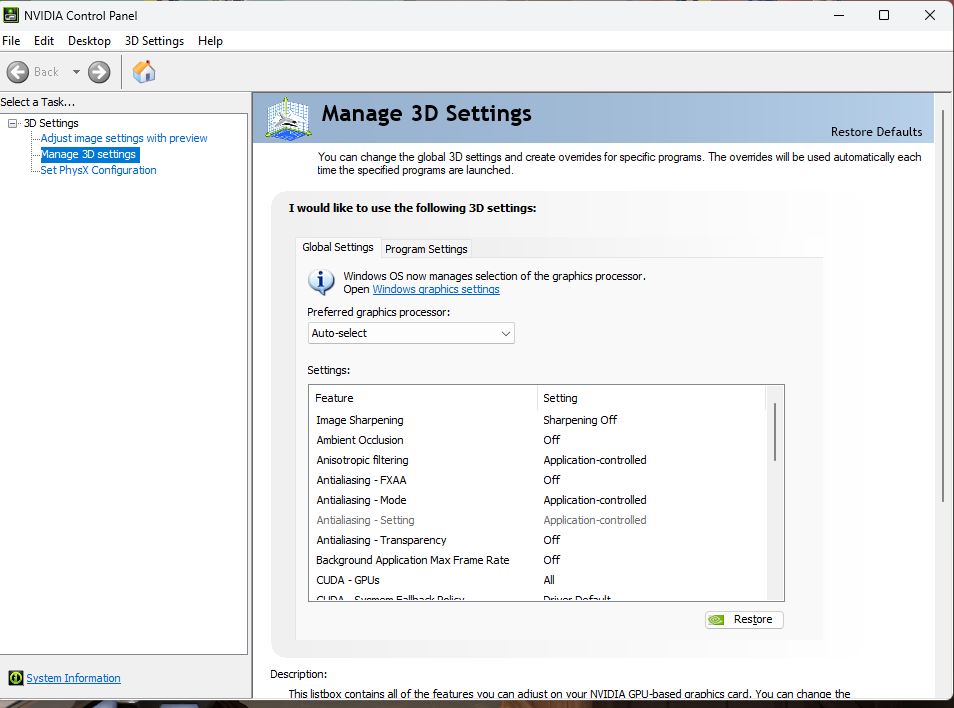
Task: Collapse the 3D Settings tree node
Action: [x=12, y=123]
